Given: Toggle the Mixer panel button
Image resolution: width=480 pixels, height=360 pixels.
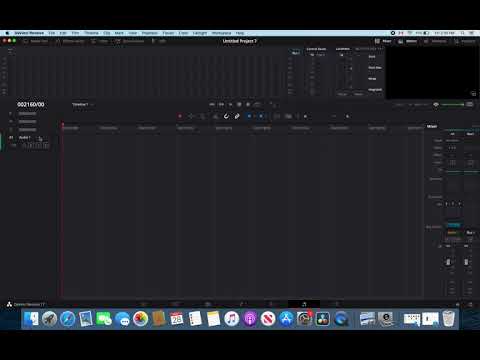Looking at the screenshot, I should tap(383, 41).
